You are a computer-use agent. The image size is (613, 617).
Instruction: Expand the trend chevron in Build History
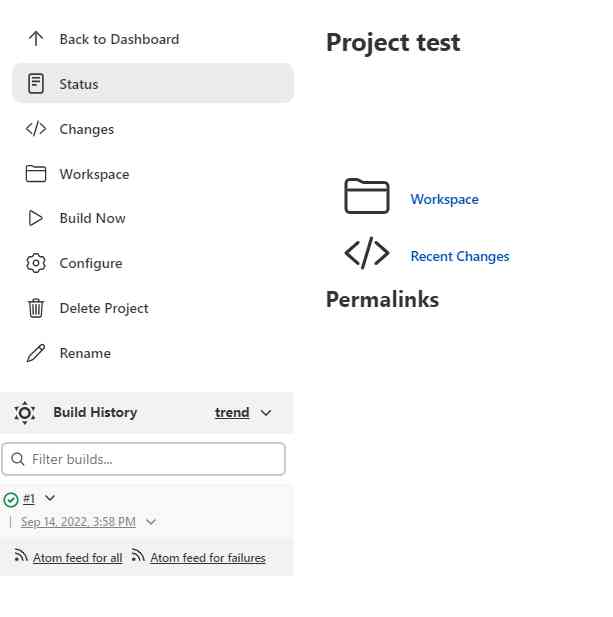266,413
